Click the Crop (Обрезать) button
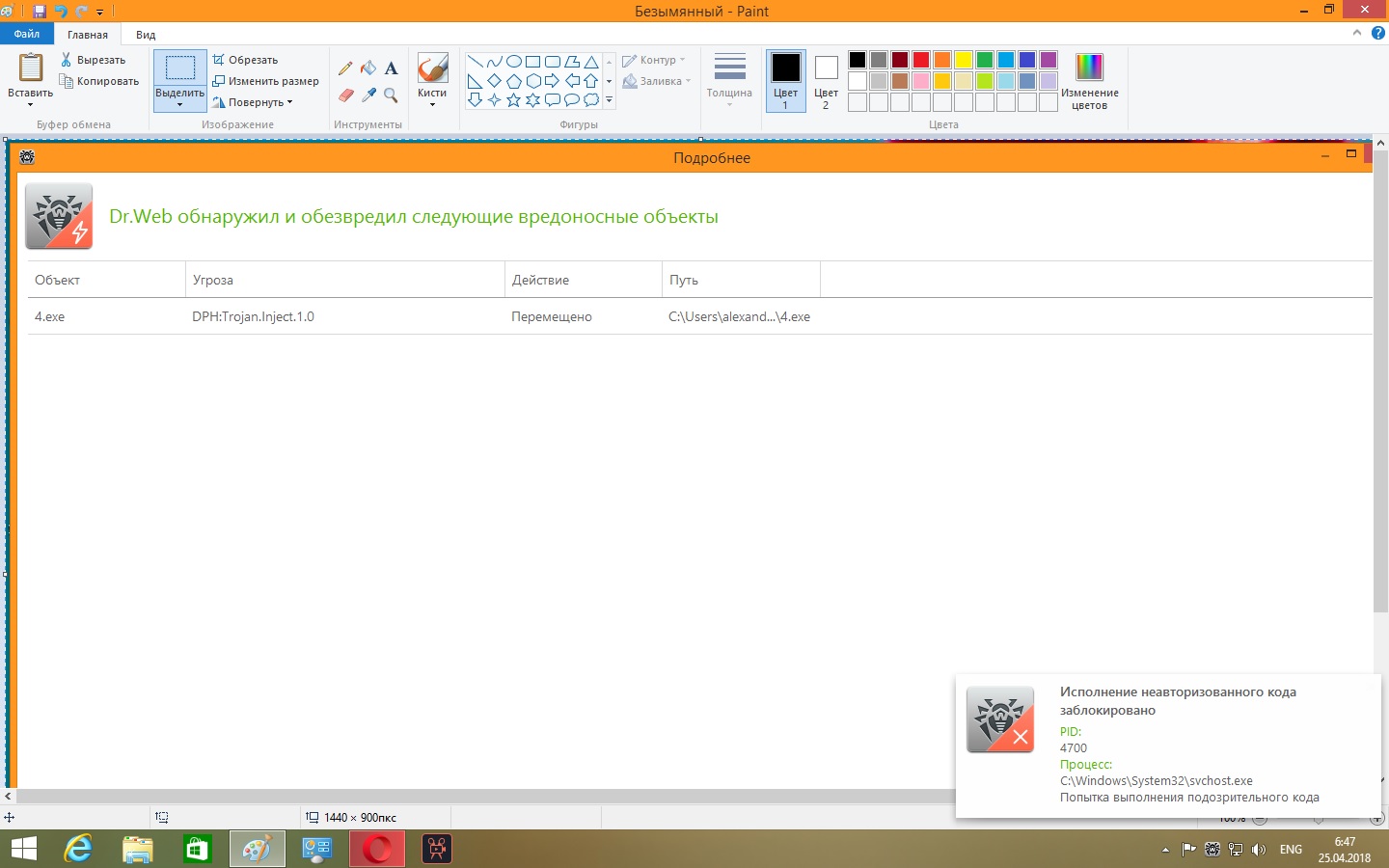 pyautogui.click(x=246, y=60)
